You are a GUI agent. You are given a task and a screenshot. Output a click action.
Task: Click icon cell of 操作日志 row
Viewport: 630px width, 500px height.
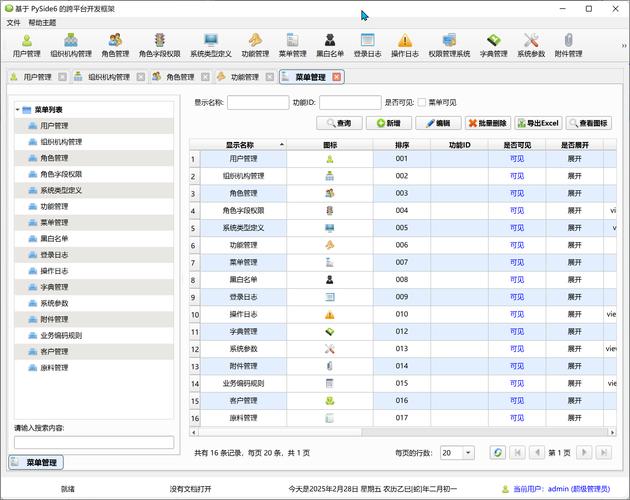[329, 314]
